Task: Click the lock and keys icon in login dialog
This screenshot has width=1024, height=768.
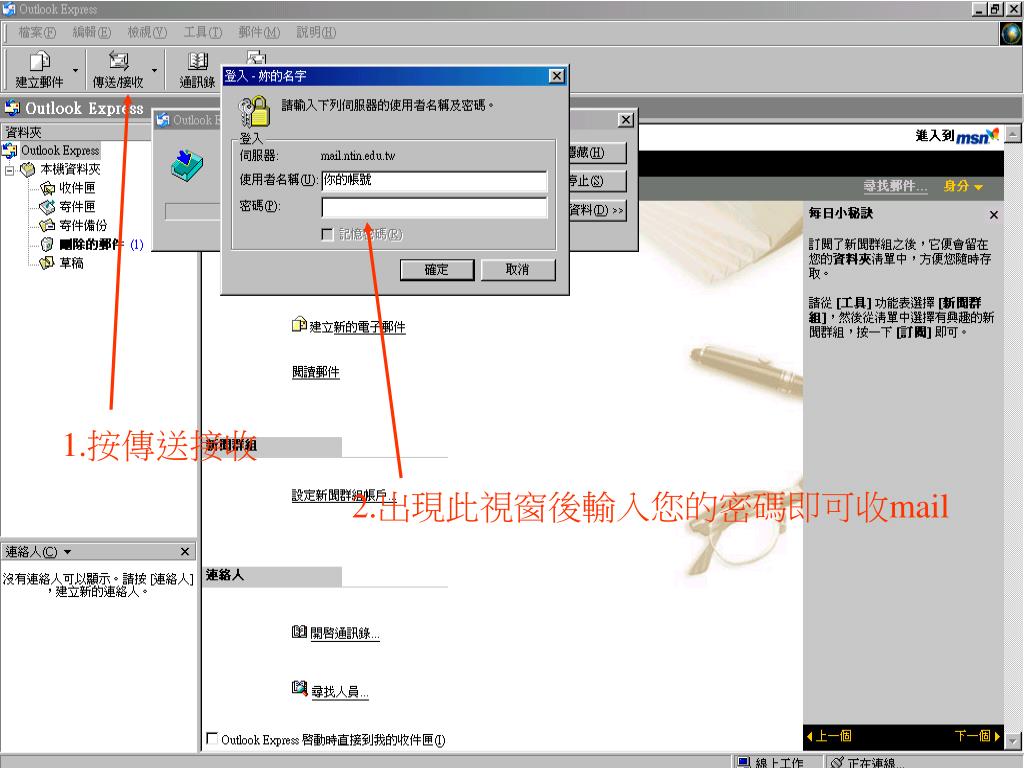Action: coord(255,111)
